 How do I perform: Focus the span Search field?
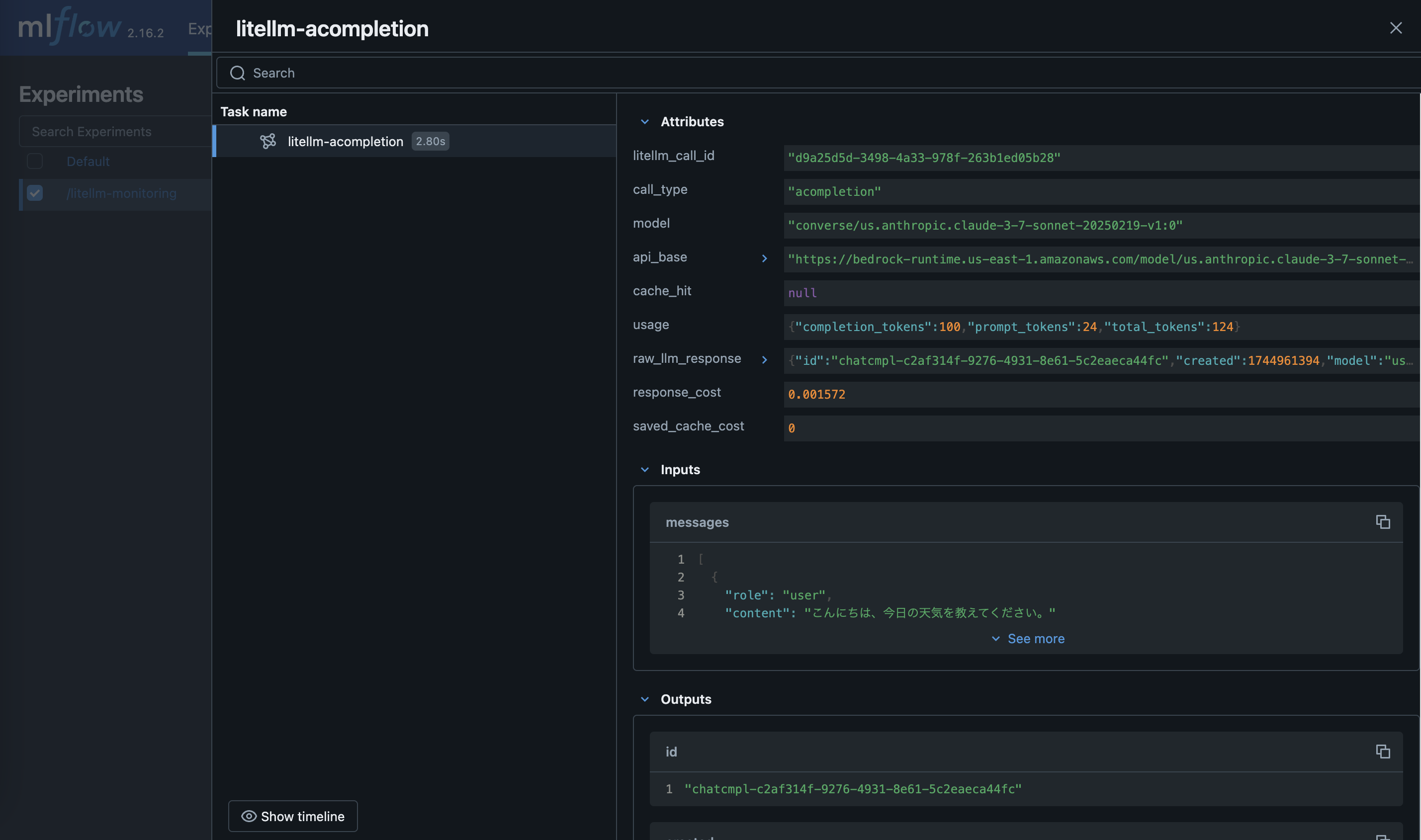click(793, 73)
